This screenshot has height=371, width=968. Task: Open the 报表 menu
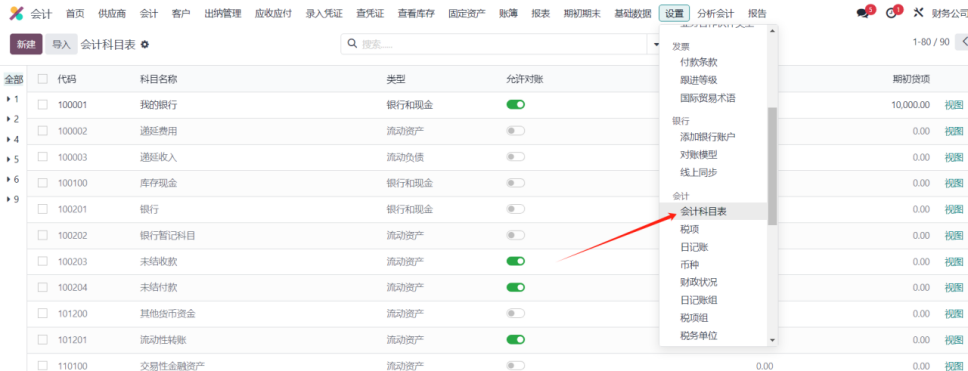(x=541, y=13)
